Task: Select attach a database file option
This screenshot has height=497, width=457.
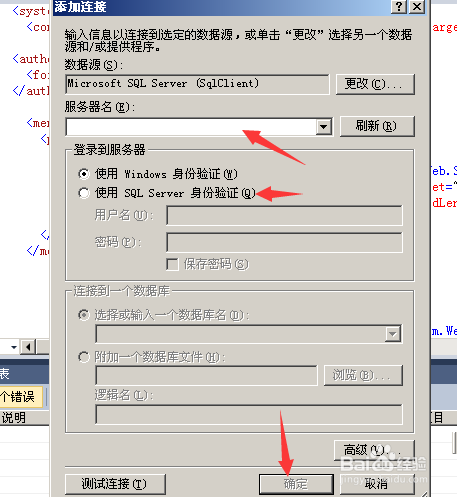Action: 84,357
